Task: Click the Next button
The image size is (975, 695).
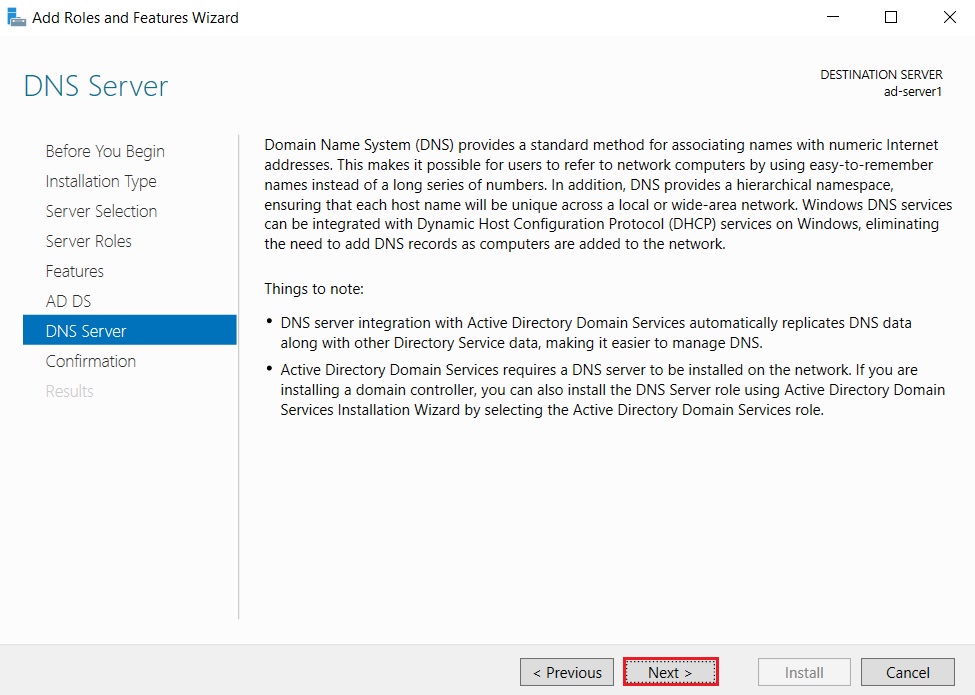Action: tap(670, 671)
